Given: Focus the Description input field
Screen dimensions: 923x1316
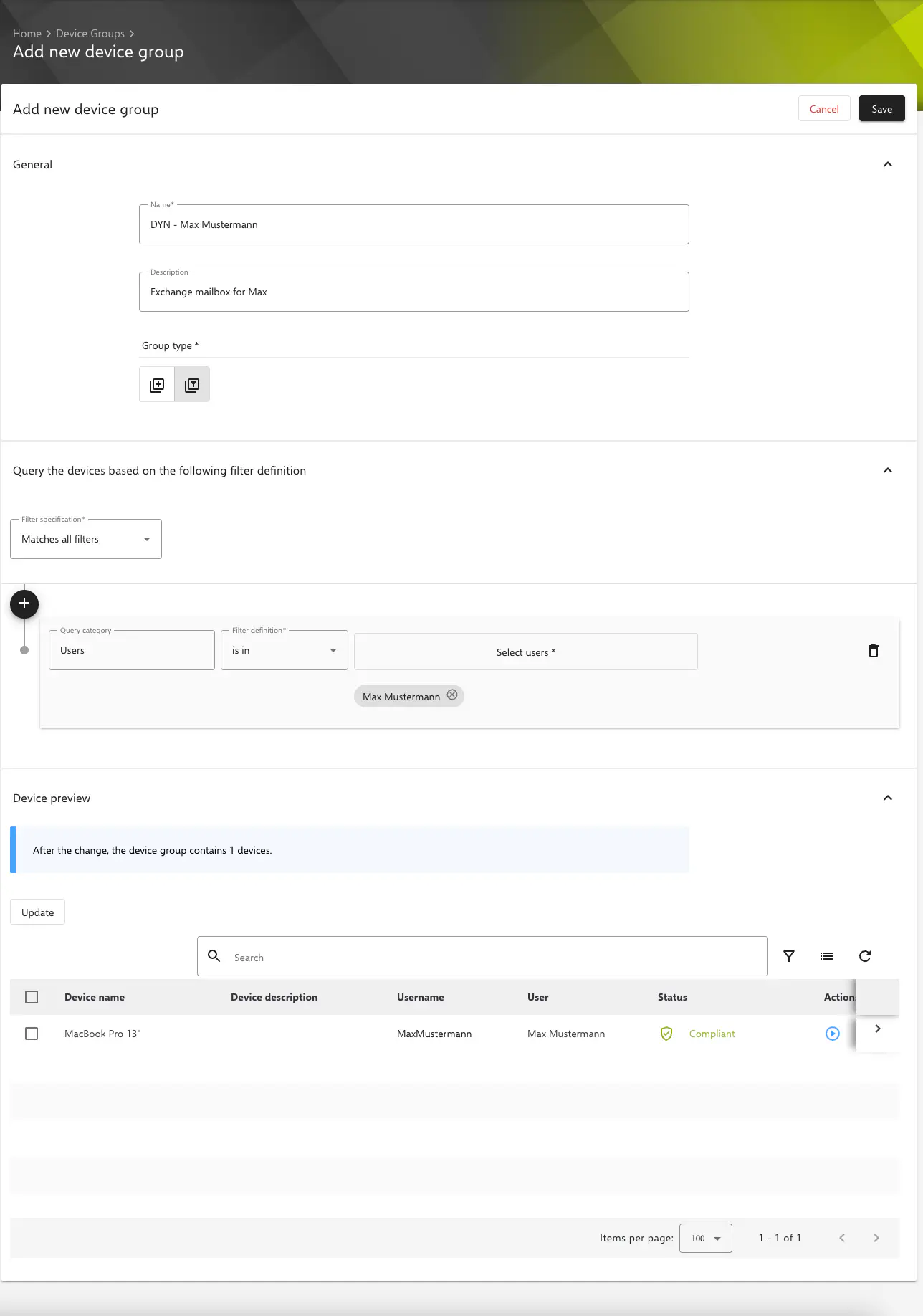Looking at the screenshot, I should (414, 292).
